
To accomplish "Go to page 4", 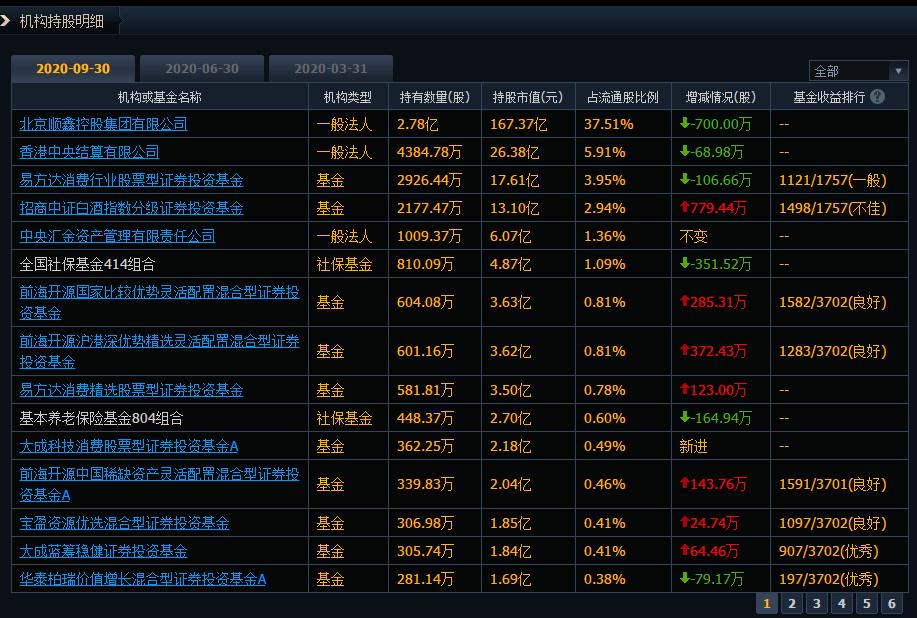I will (x=842, y=603).
